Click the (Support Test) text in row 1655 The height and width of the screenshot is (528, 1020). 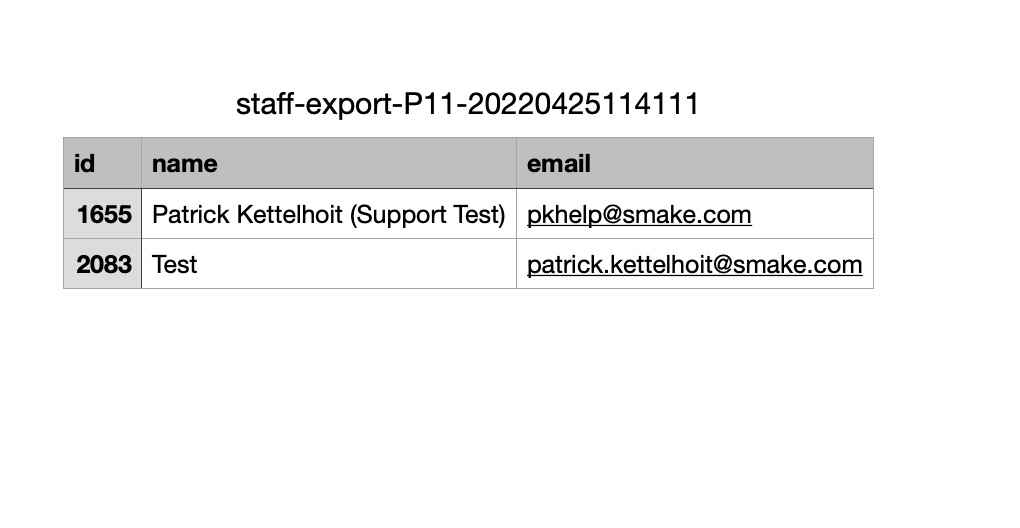click(x=427, y=215)
